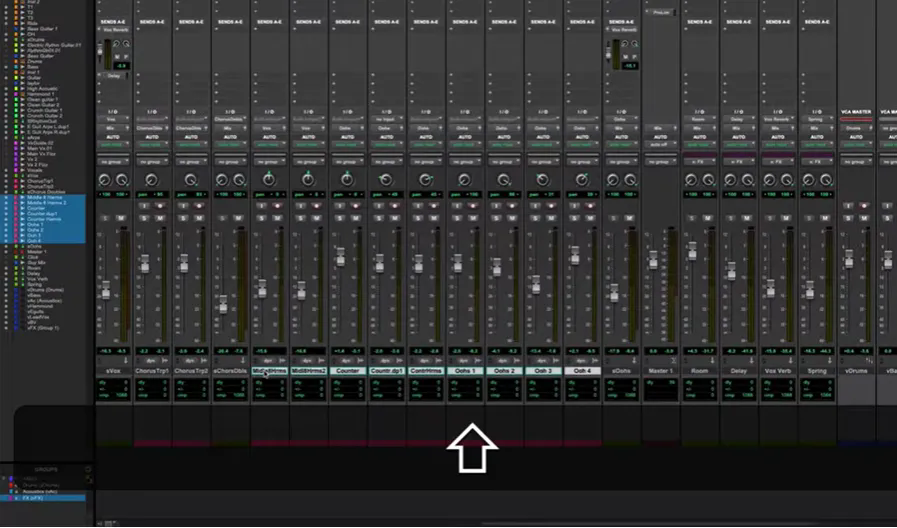The width and height of the screenshot is (897, 528).
Task: Open output selector on Oohs 2 channel
Action: [x=504, y=128]
